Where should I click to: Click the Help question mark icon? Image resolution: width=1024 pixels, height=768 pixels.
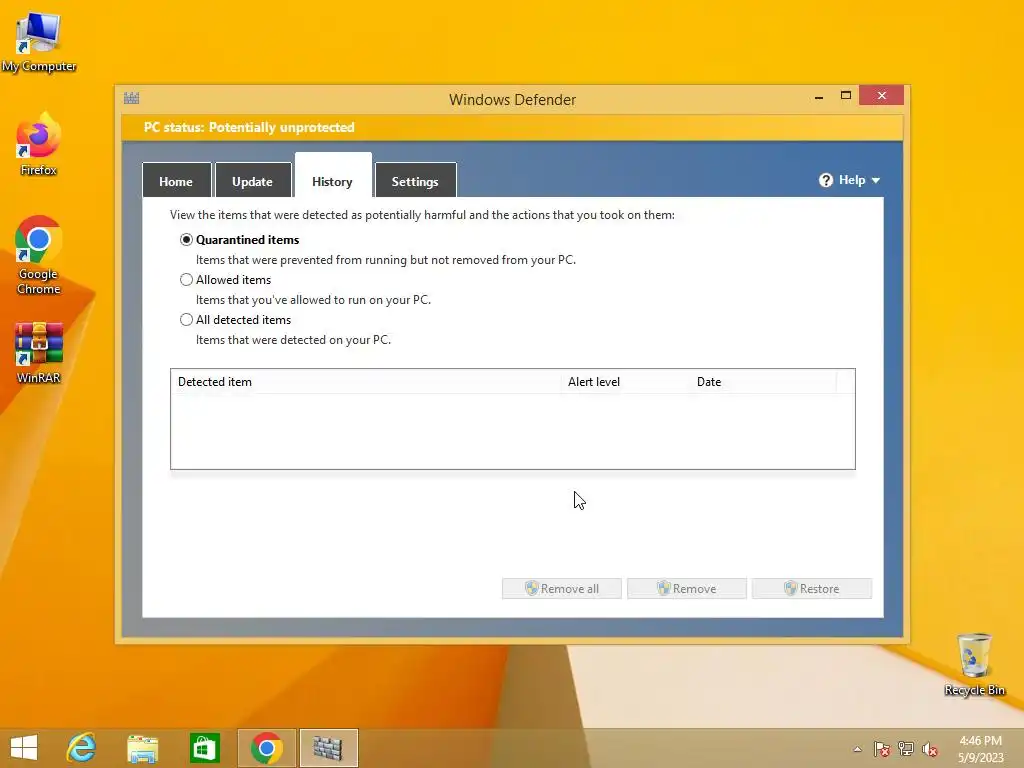[825, 180]
